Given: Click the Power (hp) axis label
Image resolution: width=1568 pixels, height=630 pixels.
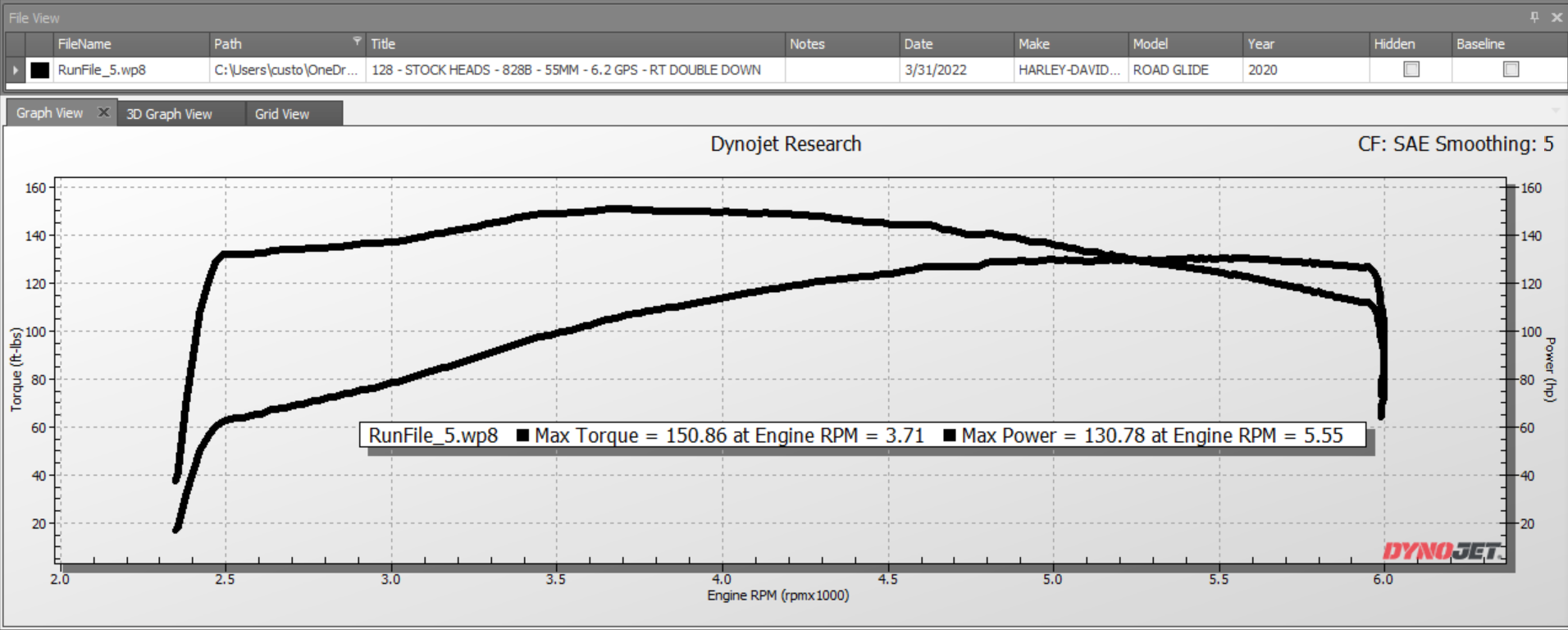Looking at the screenshot, I should pyautogui.click(x=1550, y=369).
